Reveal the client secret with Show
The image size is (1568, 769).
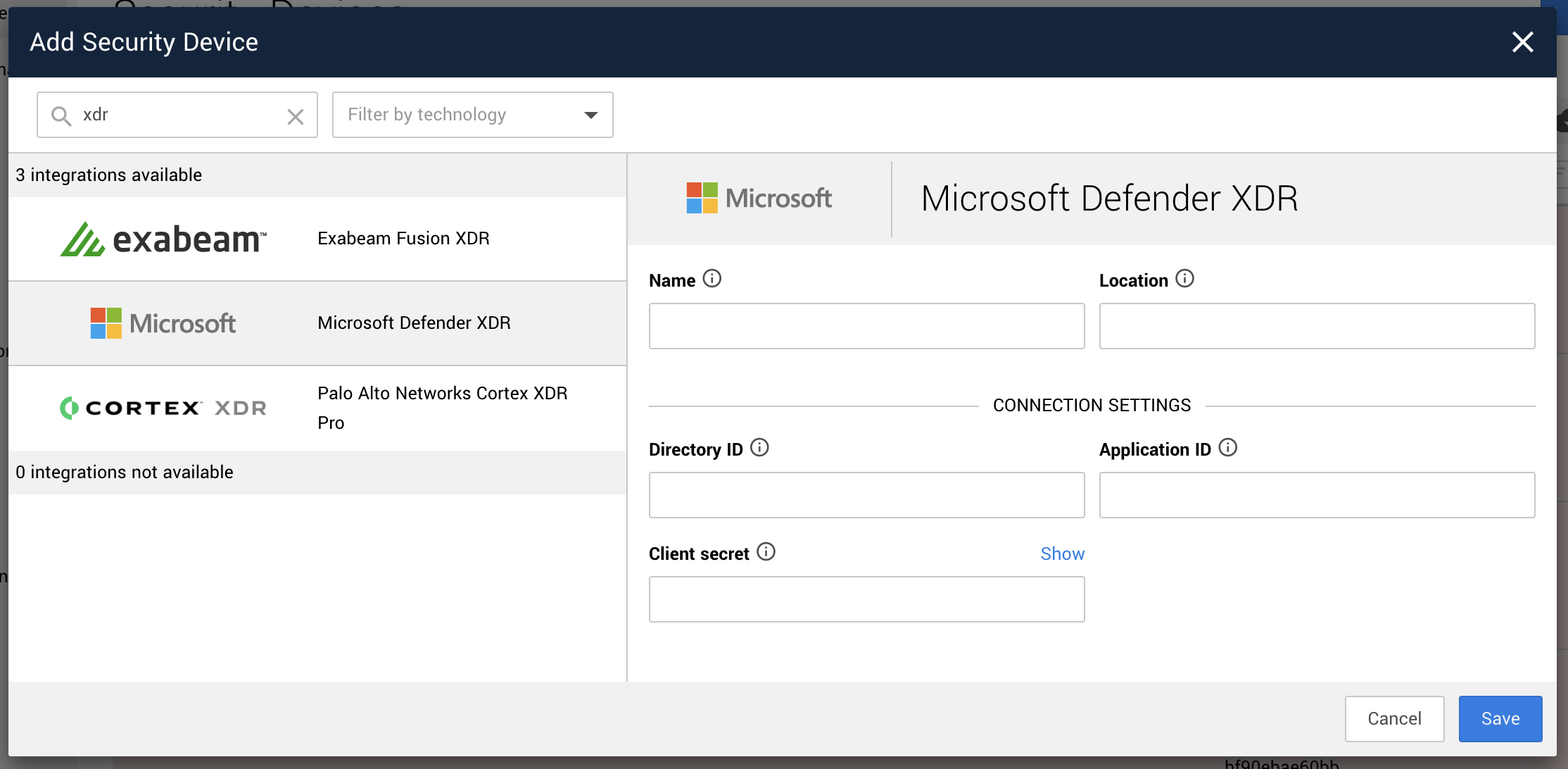[1063, 554]
